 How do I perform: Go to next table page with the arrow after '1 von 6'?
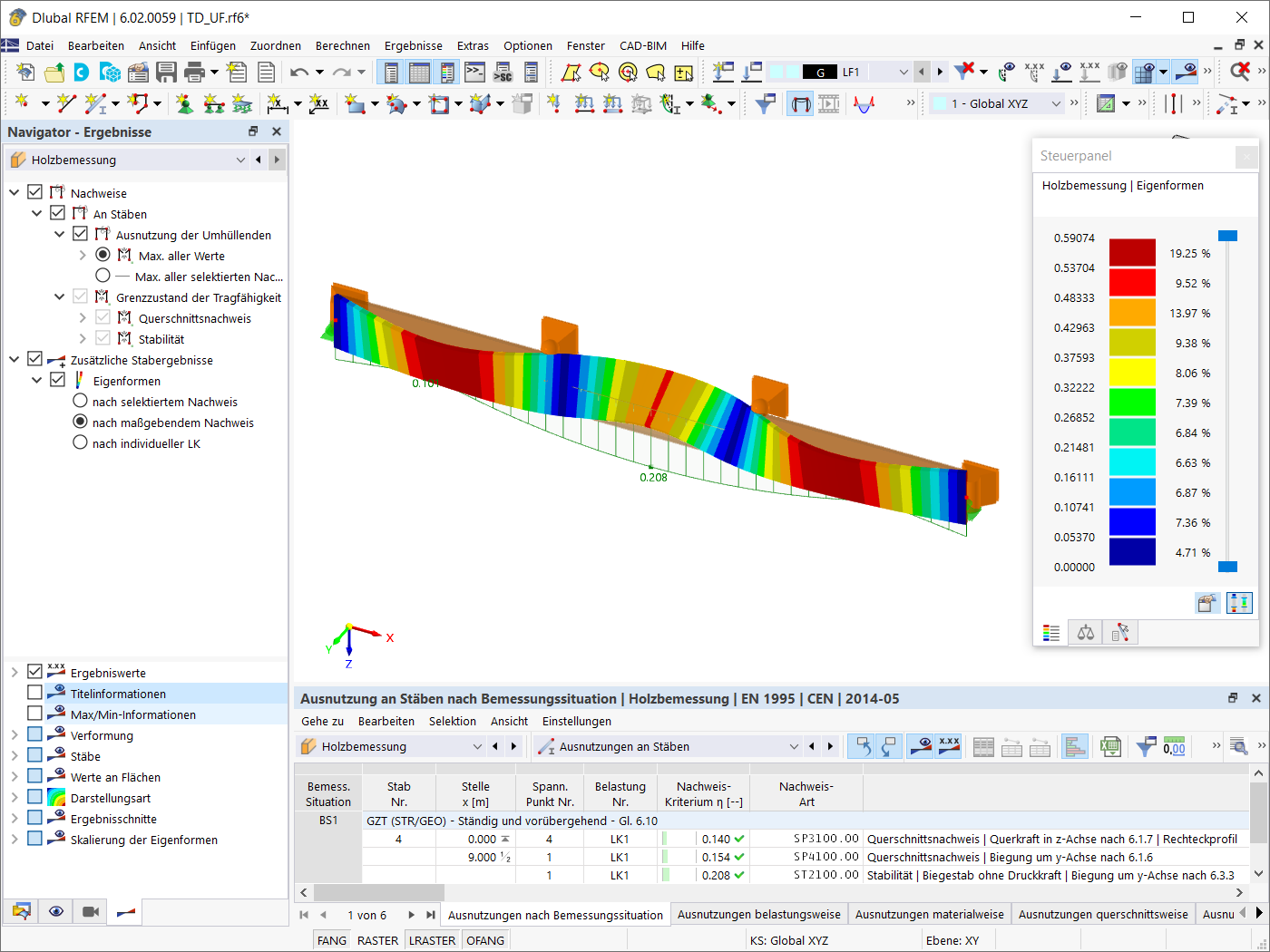[x=411, y=914]
